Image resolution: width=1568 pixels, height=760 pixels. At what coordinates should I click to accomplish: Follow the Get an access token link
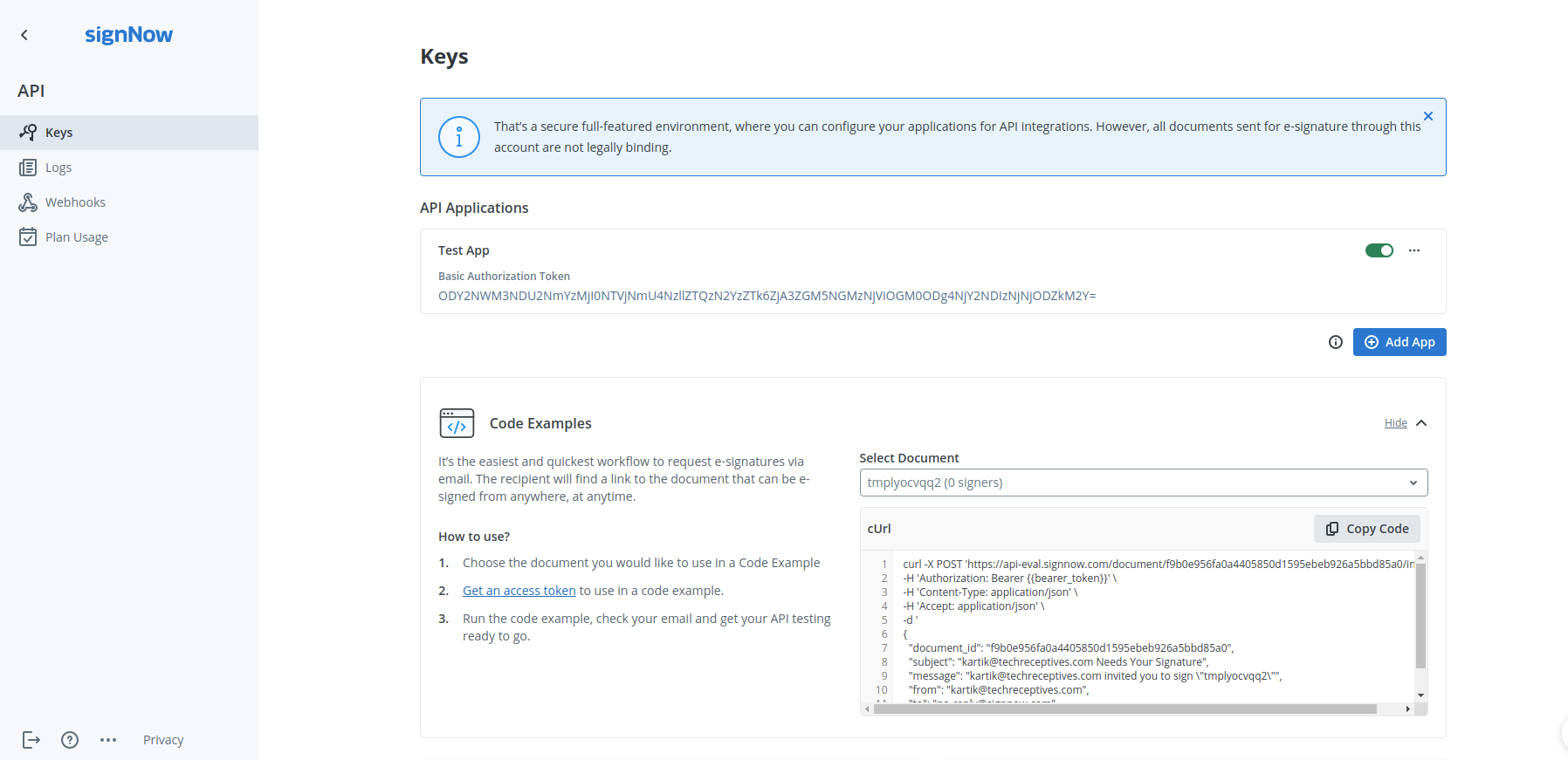(519, 591)
